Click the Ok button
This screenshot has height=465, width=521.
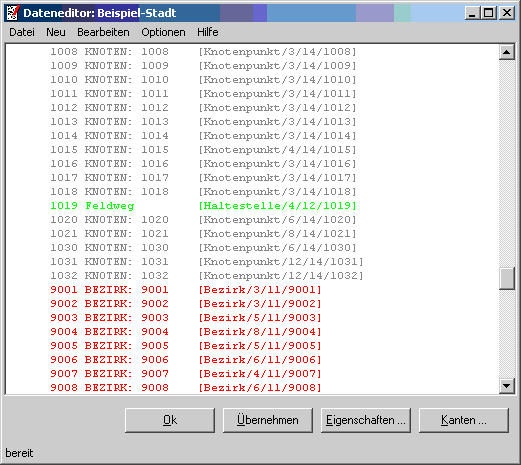pos(170,420)
